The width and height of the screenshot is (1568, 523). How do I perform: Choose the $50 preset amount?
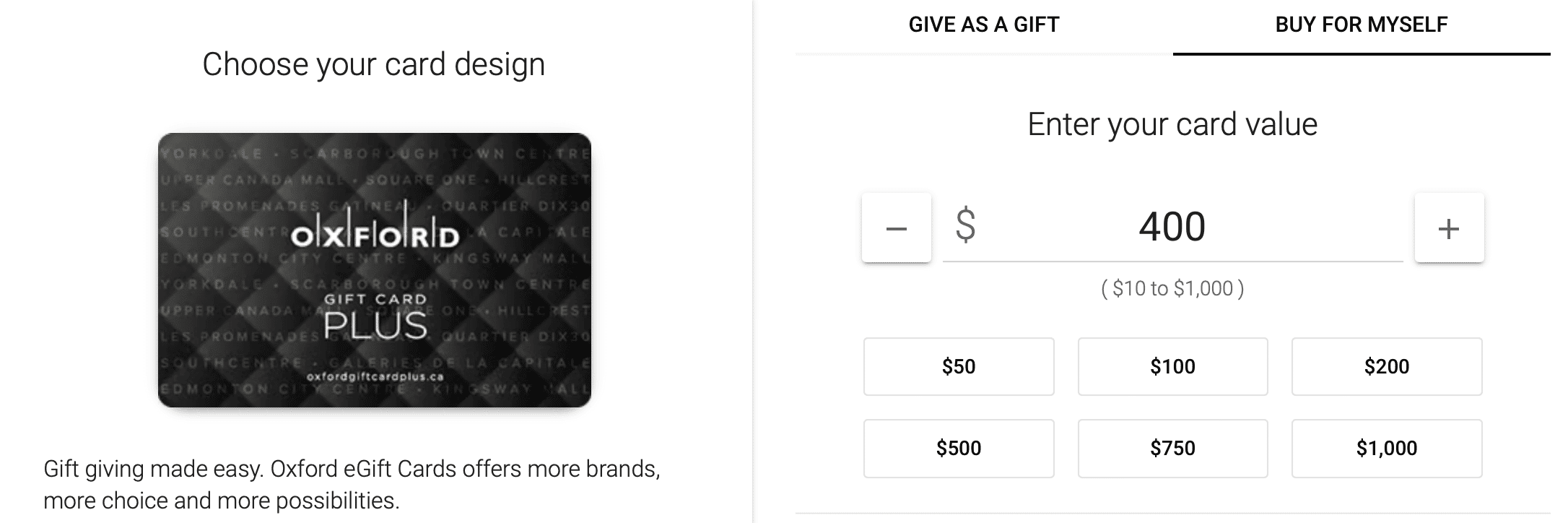coord(959,367)
